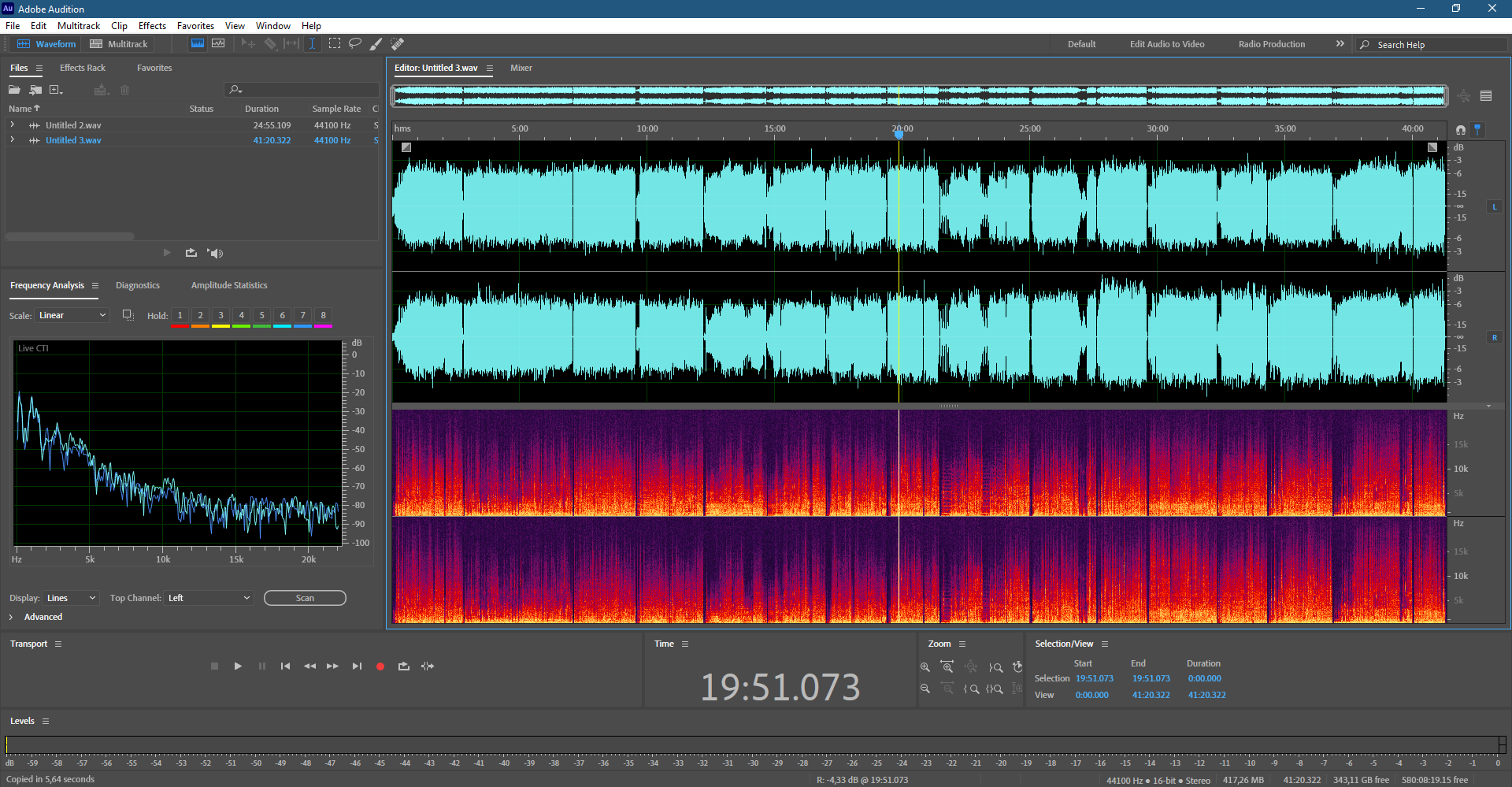
Task: Open the Effects menu
Action: (152, 26)
